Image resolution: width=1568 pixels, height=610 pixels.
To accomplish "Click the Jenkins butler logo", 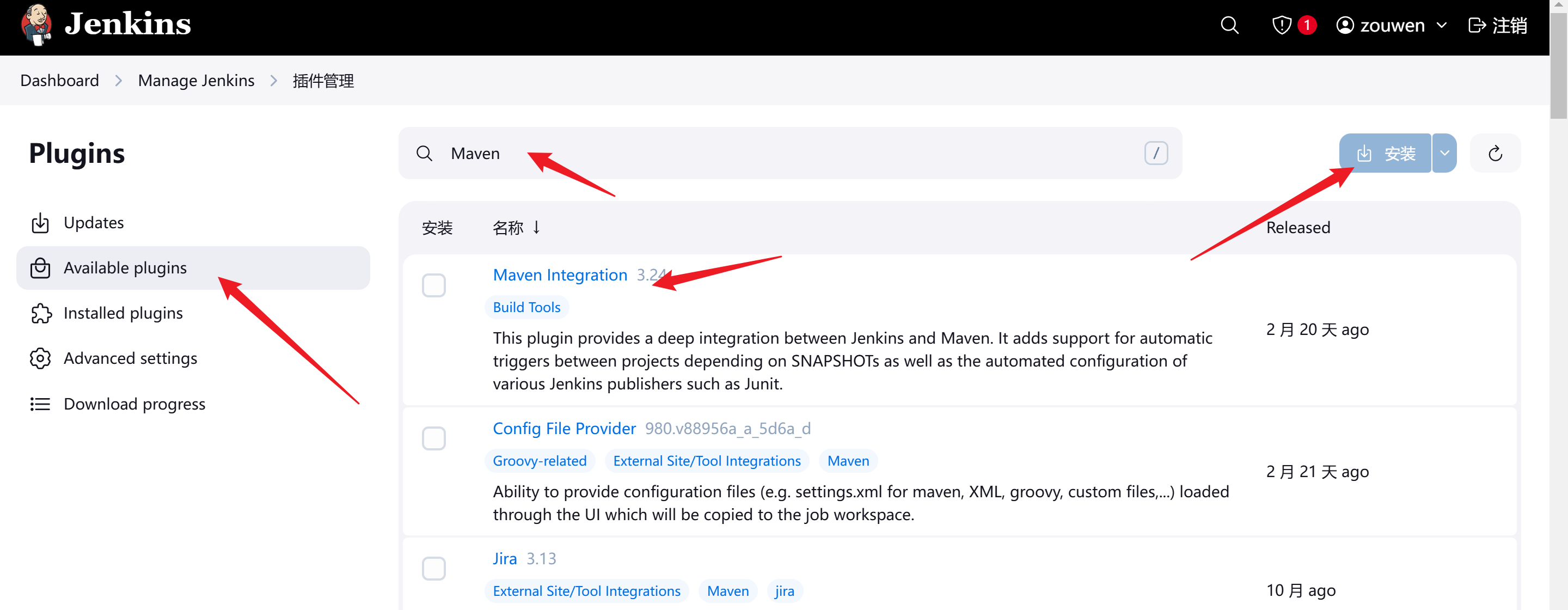I will click(x=36, y=25).
